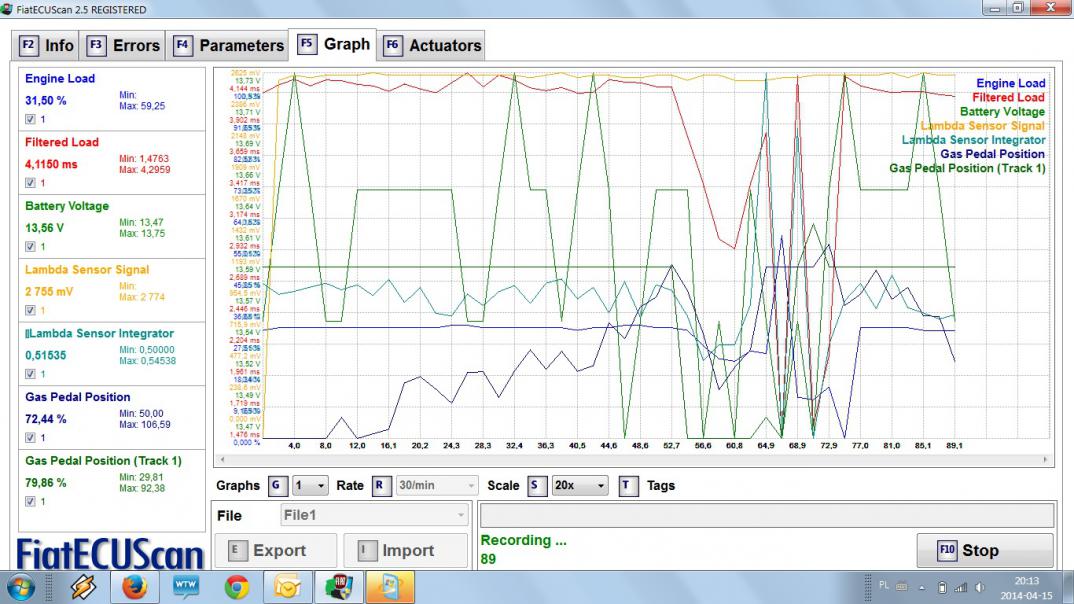1074x604 pixels.
Task: Uncheck the Engine Load graph checkbox
Action: [x=30, y=119]
